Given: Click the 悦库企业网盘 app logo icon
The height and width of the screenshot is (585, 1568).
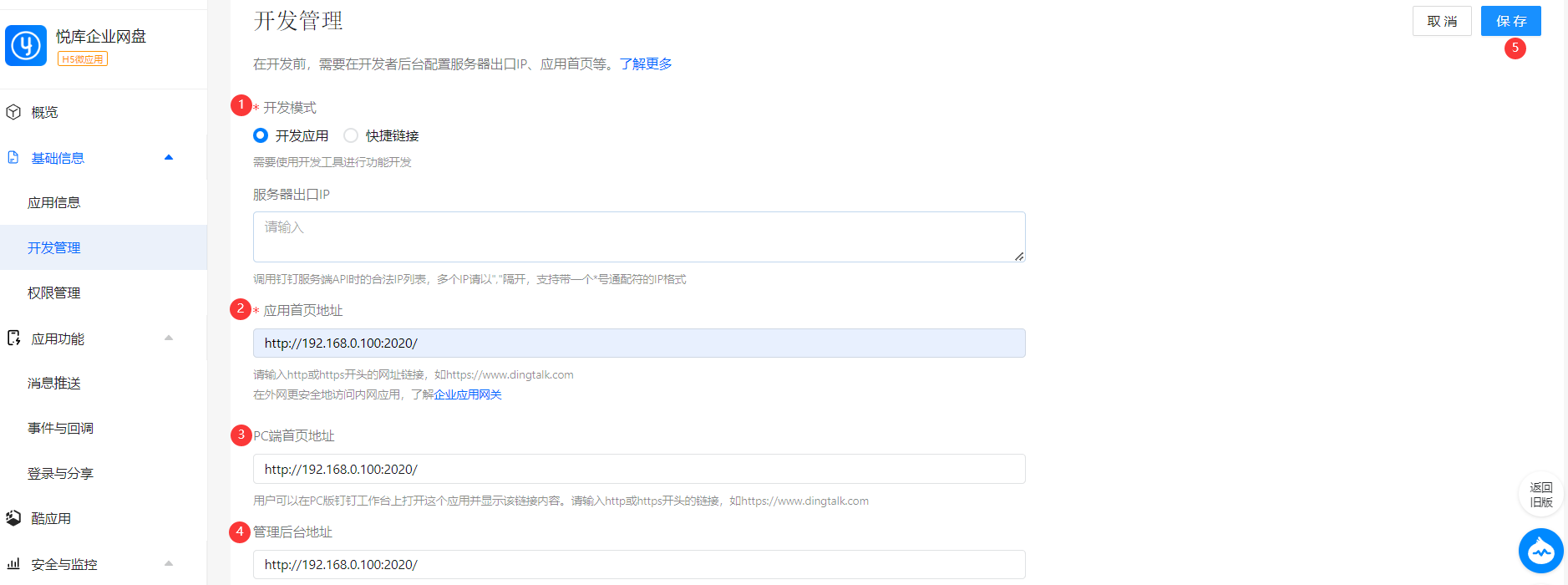Looking at the screenshot, I should click(x=26, y=45).
